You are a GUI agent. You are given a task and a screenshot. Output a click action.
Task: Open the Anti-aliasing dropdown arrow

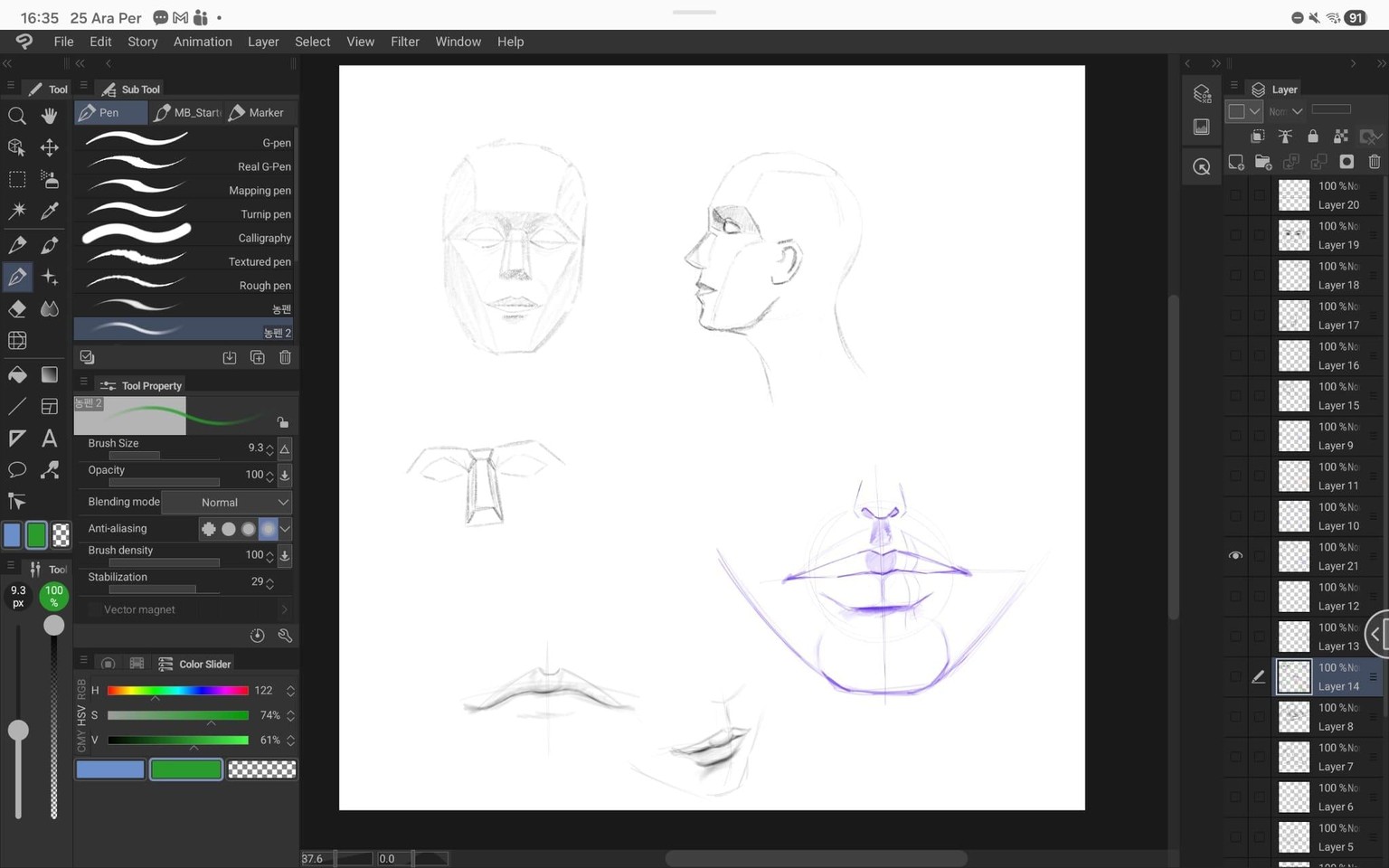coord(286,529)
